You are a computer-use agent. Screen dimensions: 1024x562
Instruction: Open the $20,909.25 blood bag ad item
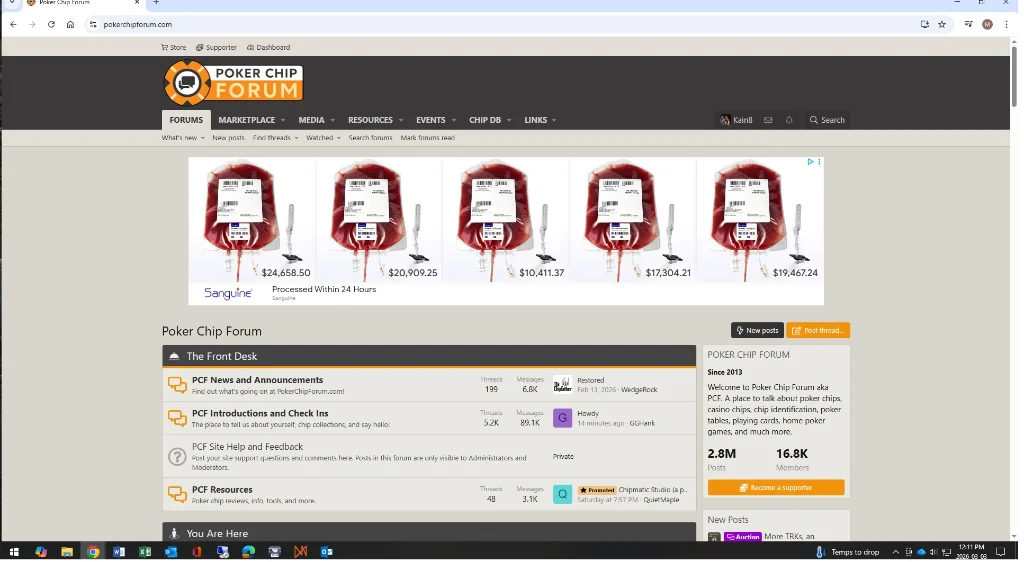click(x=379, y=220)
